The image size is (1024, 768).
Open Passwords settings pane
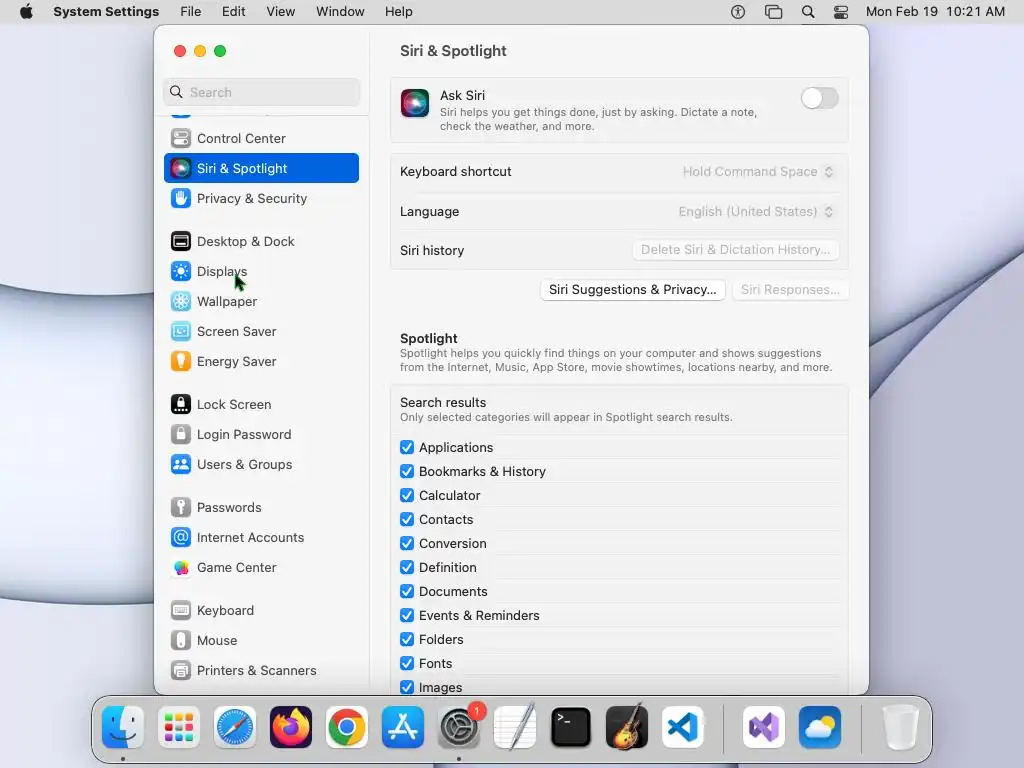pyautogui.click(x=261, y=508)
